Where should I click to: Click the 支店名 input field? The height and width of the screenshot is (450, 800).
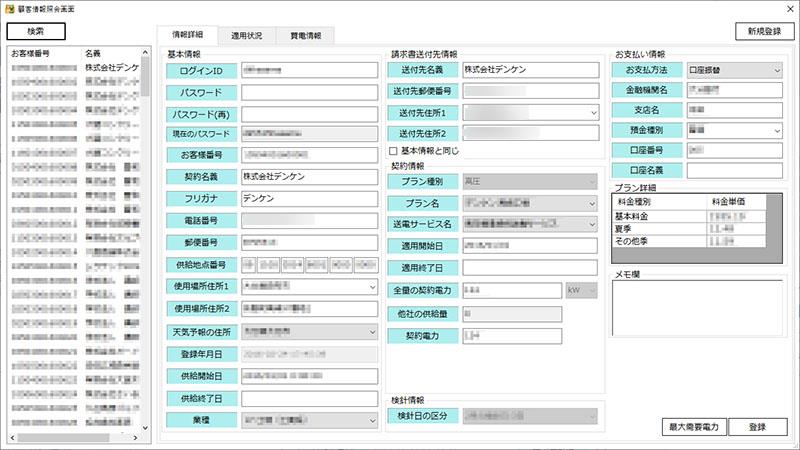(x=735, y=110)
